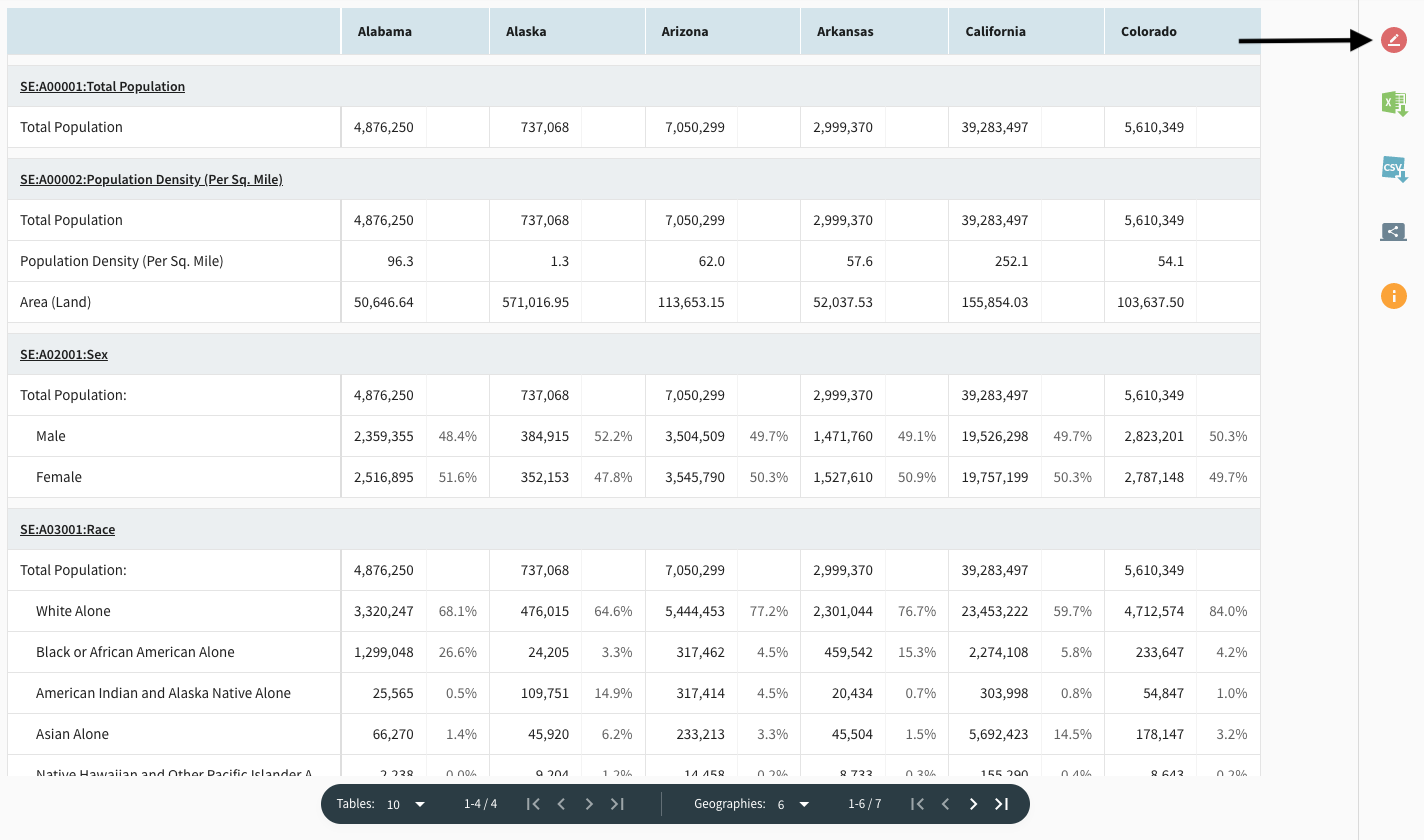Jump to last tables page
The width and height of the screenshot is (1424, 840).
coord(617,804)
